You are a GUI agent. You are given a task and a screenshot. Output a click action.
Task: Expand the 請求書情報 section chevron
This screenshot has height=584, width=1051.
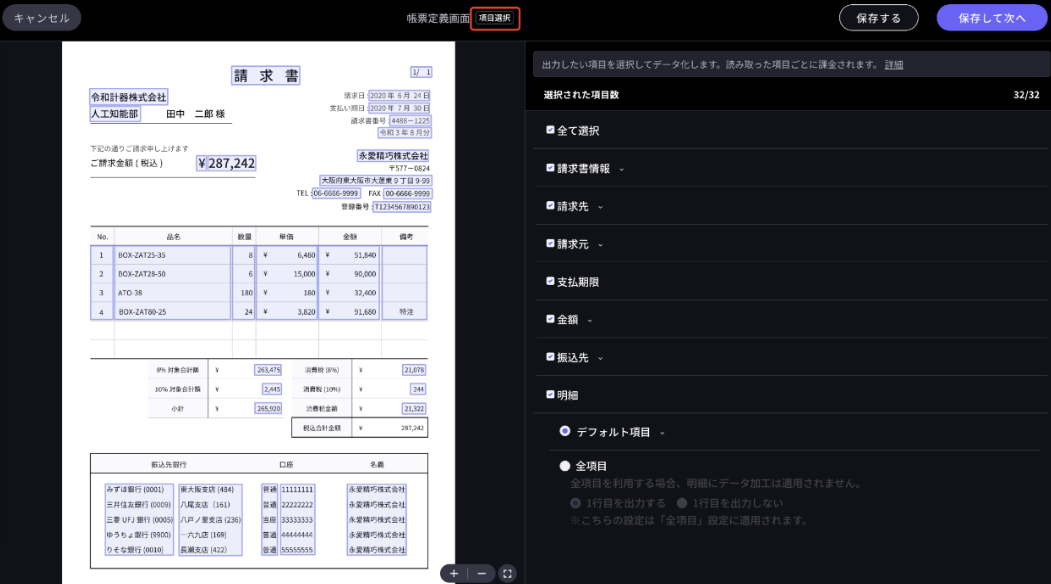pos(621,169)
